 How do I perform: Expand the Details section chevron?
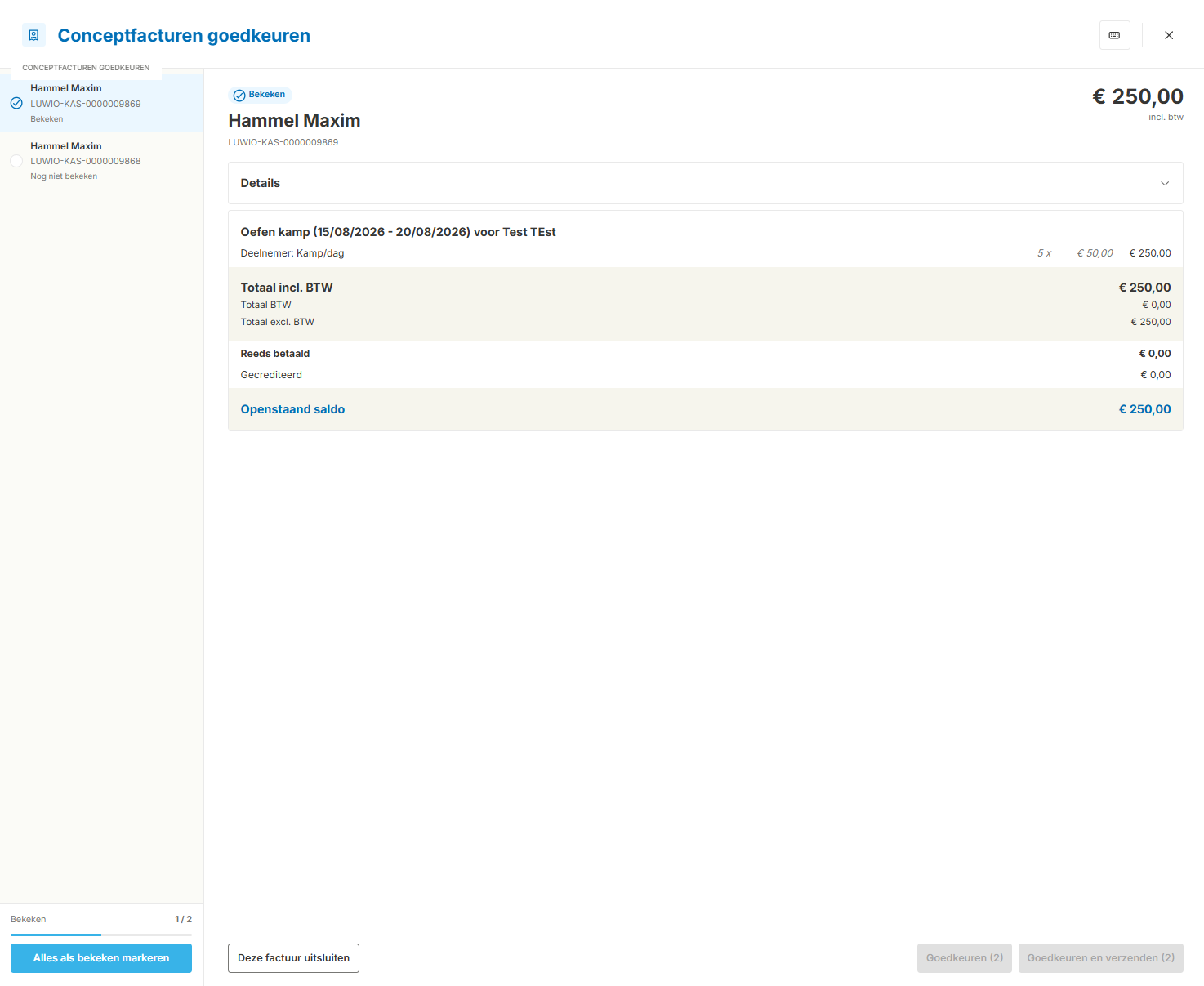click(x=1165, y=183)
